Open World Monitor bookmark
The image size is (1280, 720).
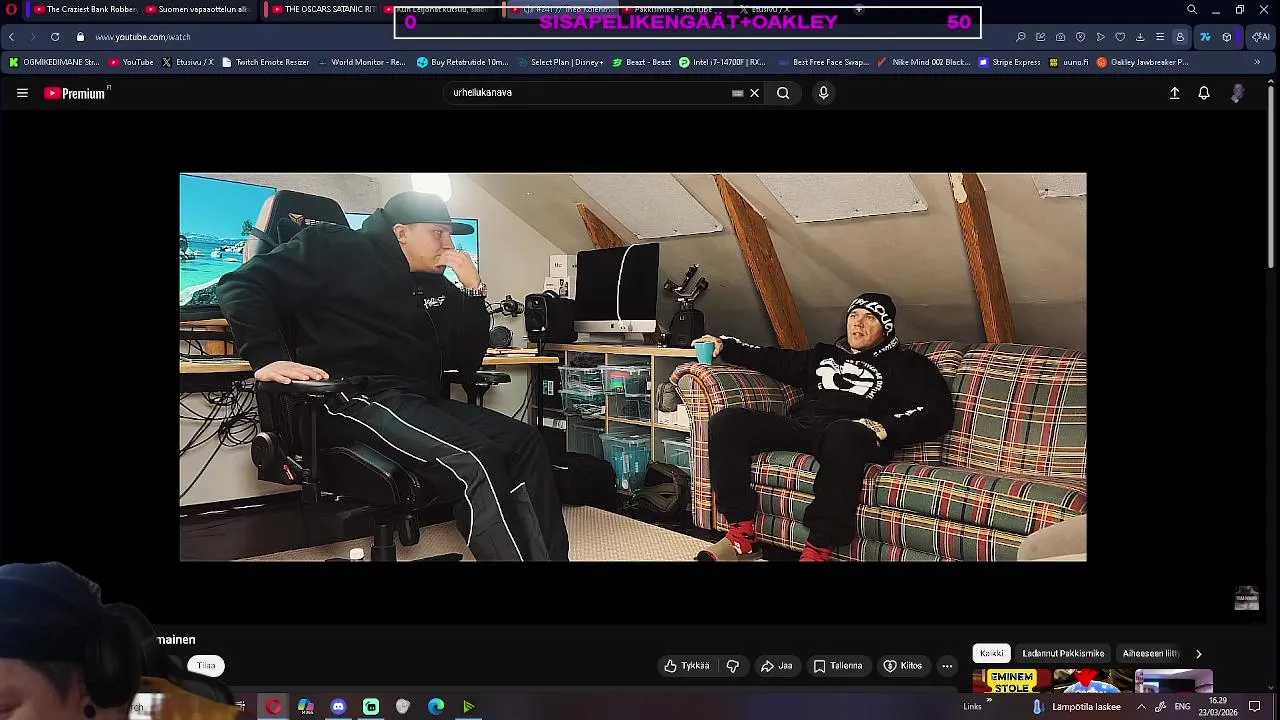click(361, 62)
